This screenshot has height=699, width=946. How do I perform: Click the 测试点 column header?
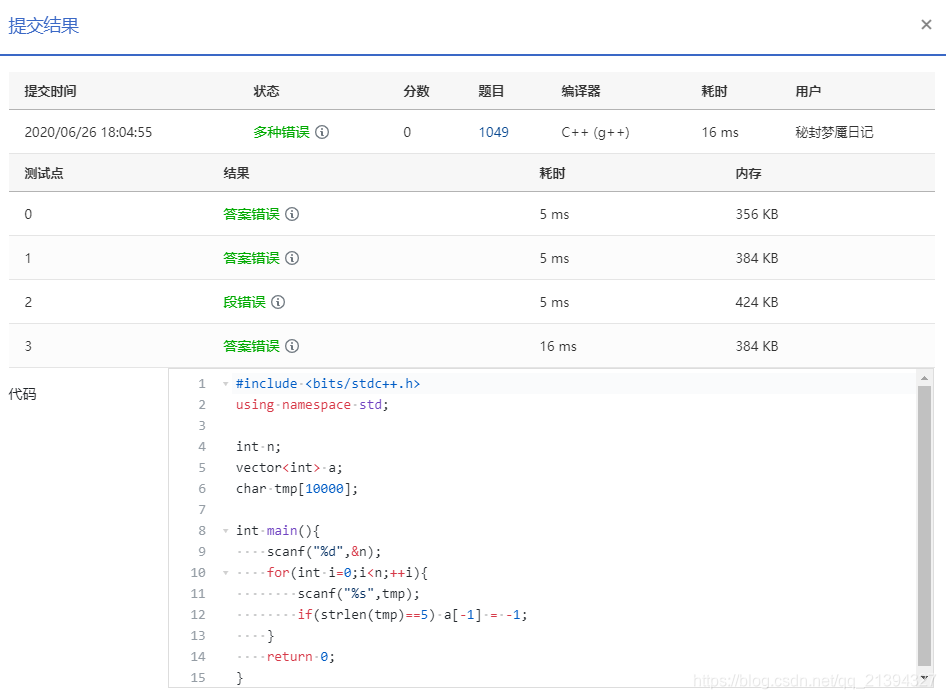[x=44, y=173]
